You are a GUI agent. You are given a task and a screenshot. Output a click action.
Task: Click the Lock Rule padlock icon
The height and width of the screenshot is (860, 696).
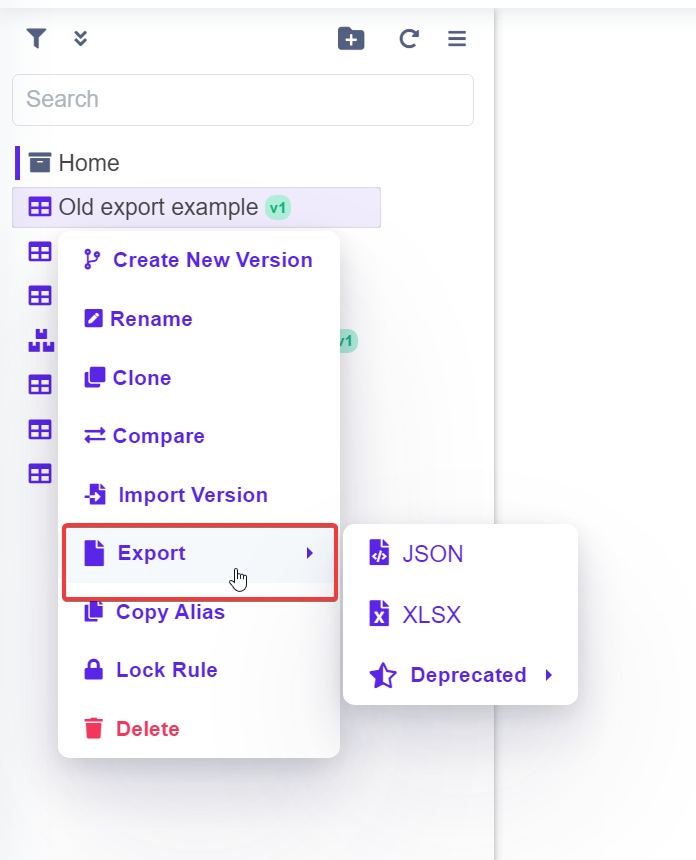[94, 670]
